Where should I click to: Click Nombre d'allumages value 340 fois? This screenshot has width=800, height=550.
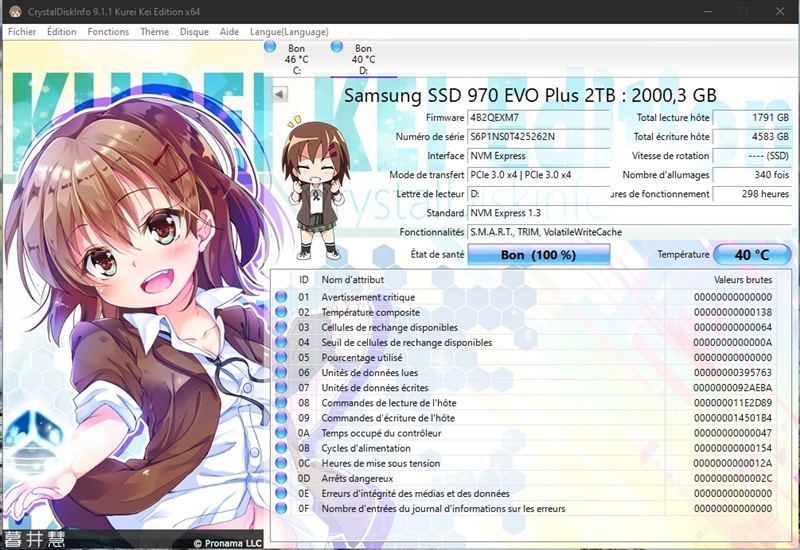click(x=752, y=174)
